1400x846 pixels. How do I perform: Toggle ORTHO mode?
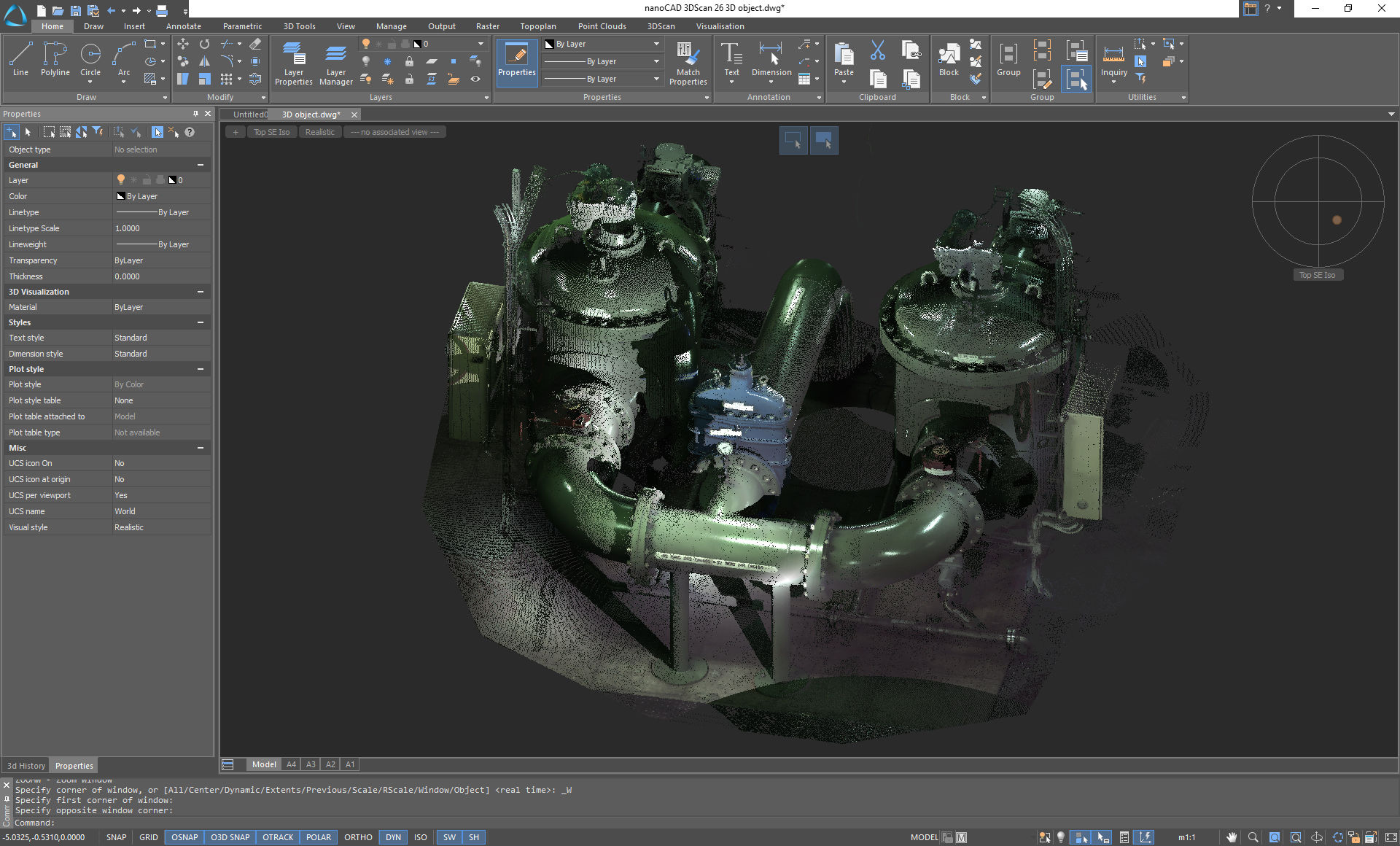358,837
